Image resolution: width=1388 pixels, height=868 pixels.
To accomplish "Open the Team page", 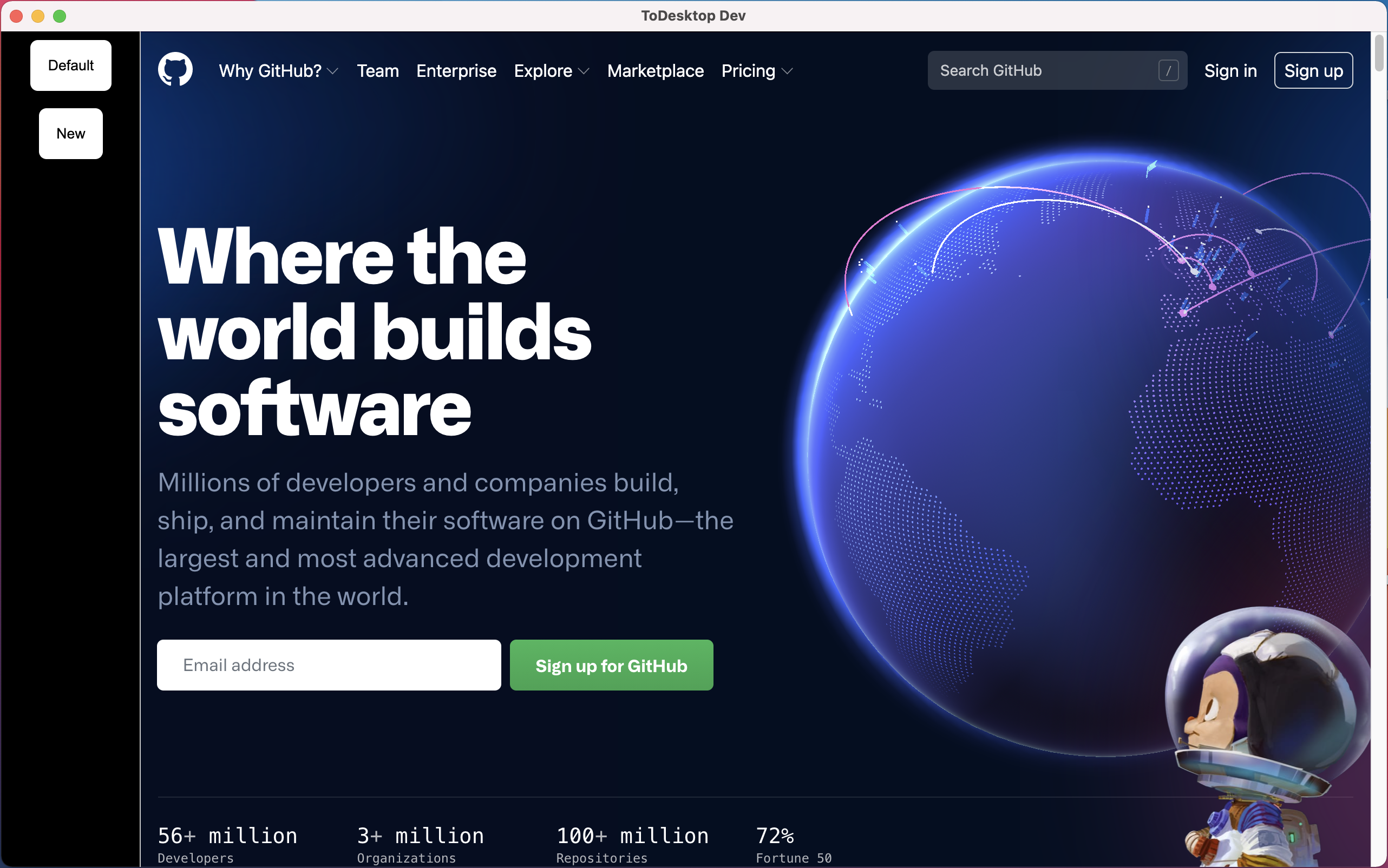I will tap(378, 70).
